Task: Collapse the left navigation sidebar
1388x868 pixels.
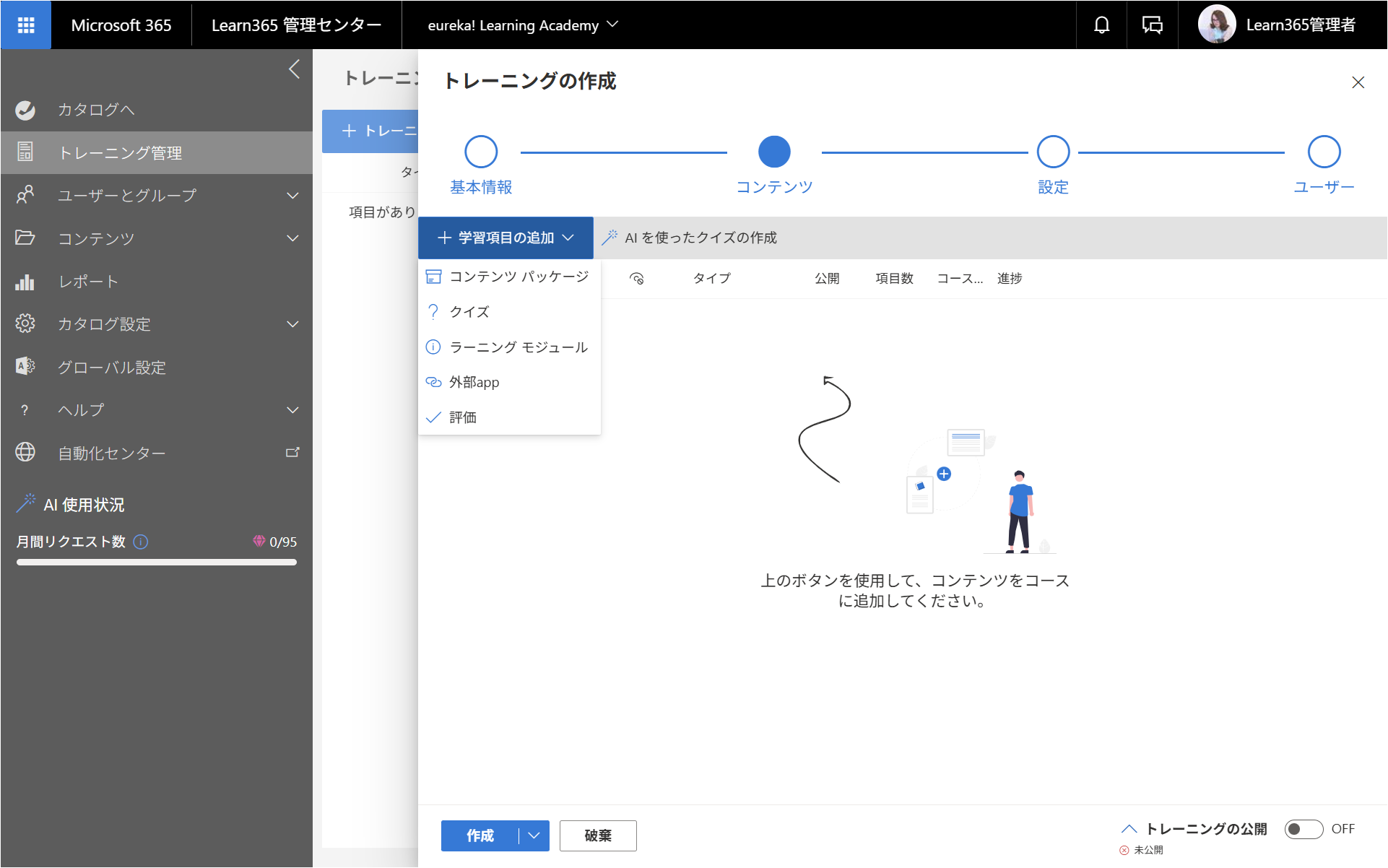Action: [294, 69]
